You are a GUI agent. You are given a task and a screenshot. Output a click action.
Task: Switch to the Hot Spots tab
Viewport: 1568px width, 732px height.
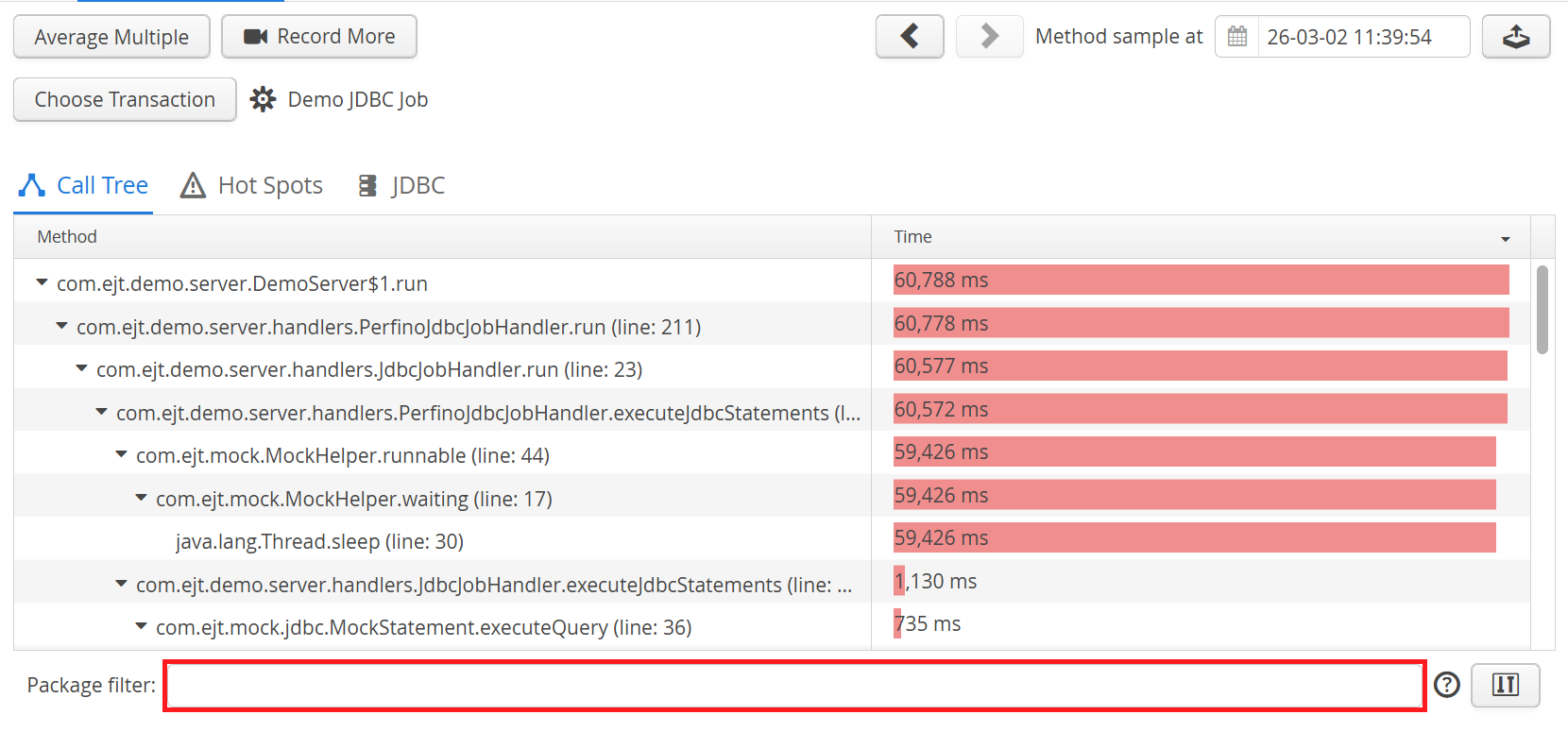252,185
